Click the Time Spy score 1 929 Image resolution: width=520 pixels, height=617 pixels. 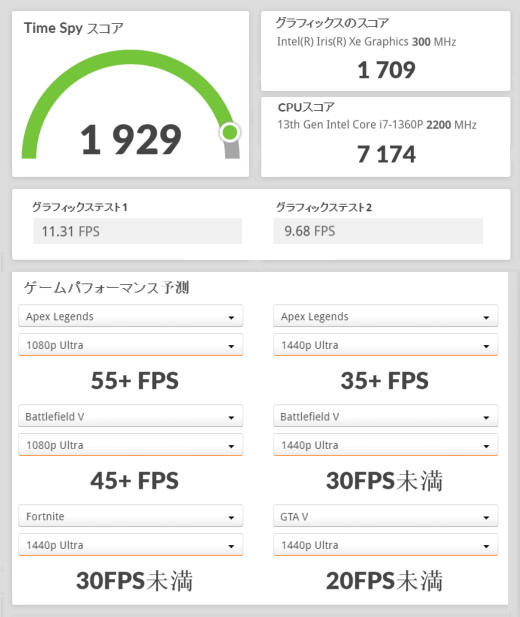(131, 139)
